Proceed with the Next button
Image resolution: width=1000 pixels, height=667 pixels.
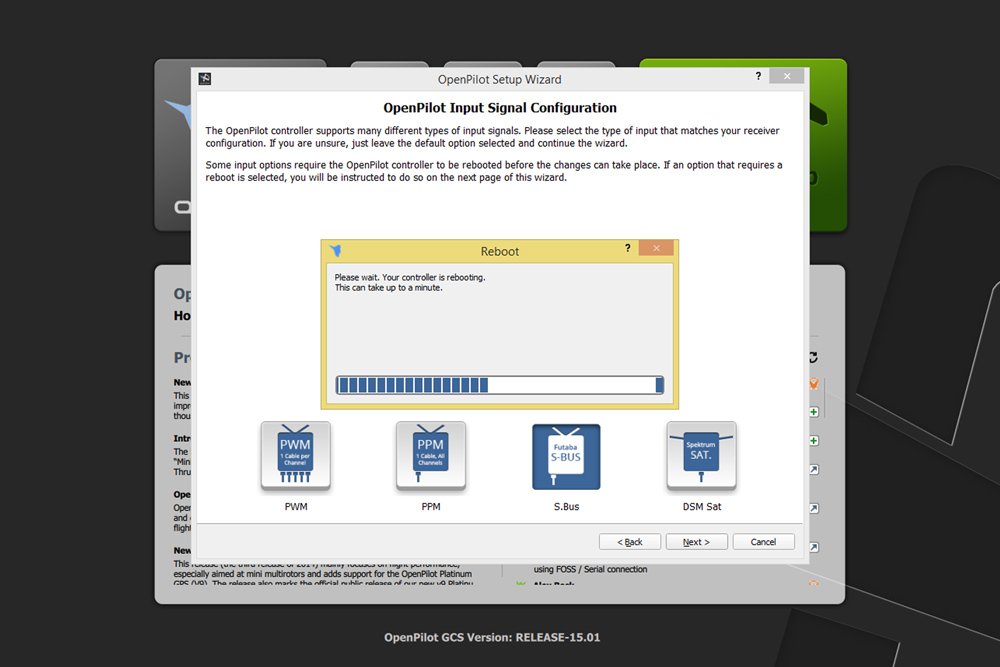(696, 541)
